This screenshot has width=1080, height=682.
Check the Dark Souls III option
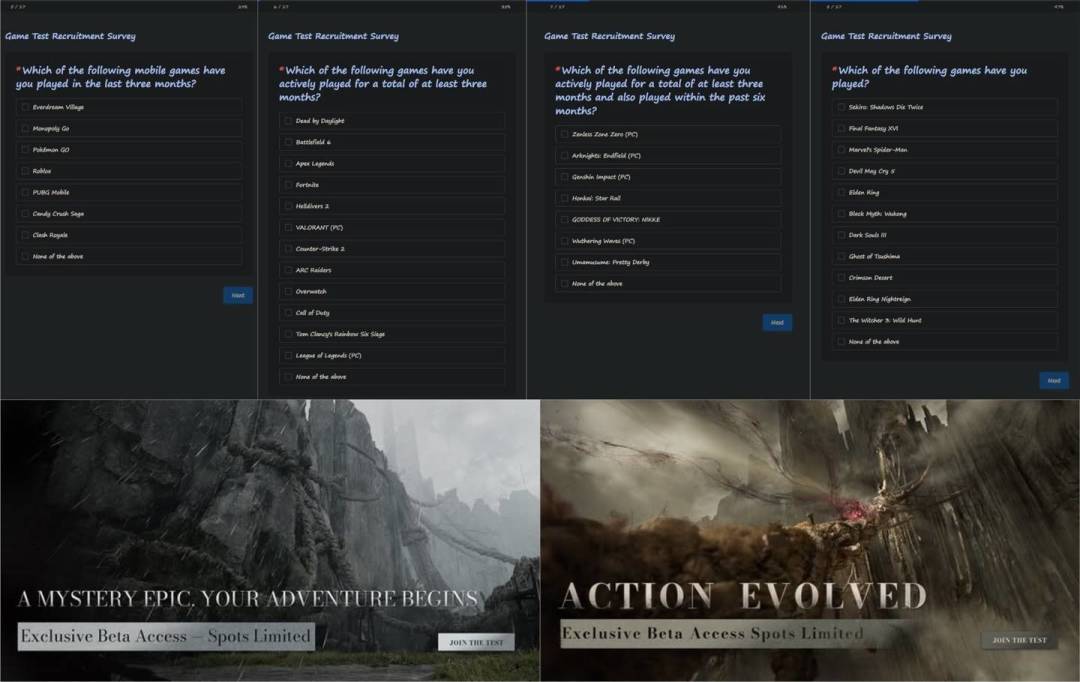[x=945, y=235]
